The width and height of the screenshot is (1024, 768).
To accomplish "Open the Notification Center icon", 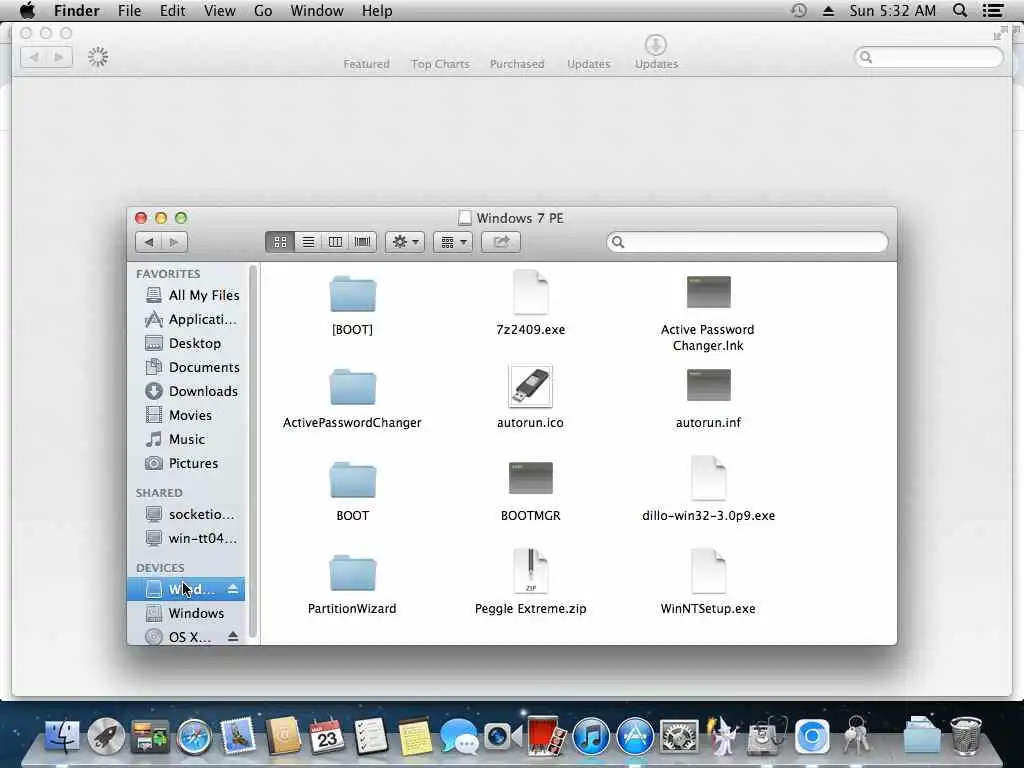I will [993, 10].
